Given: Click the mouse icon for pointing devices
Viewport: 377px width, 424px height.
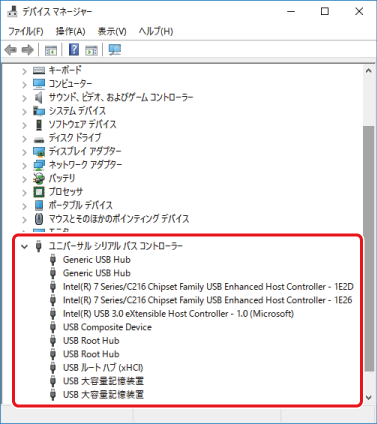Looking at the screenshot, I should click(39, 219).
